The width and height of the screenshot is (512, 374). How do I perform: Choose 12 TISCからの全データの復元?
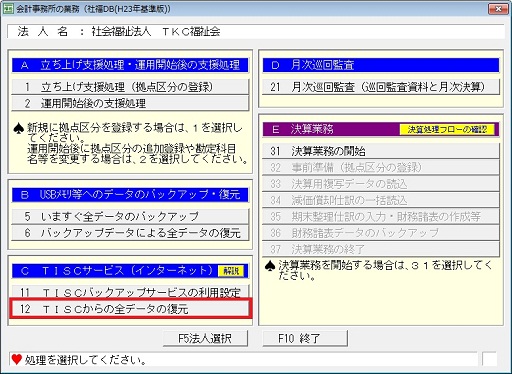[x=130, y=309]
